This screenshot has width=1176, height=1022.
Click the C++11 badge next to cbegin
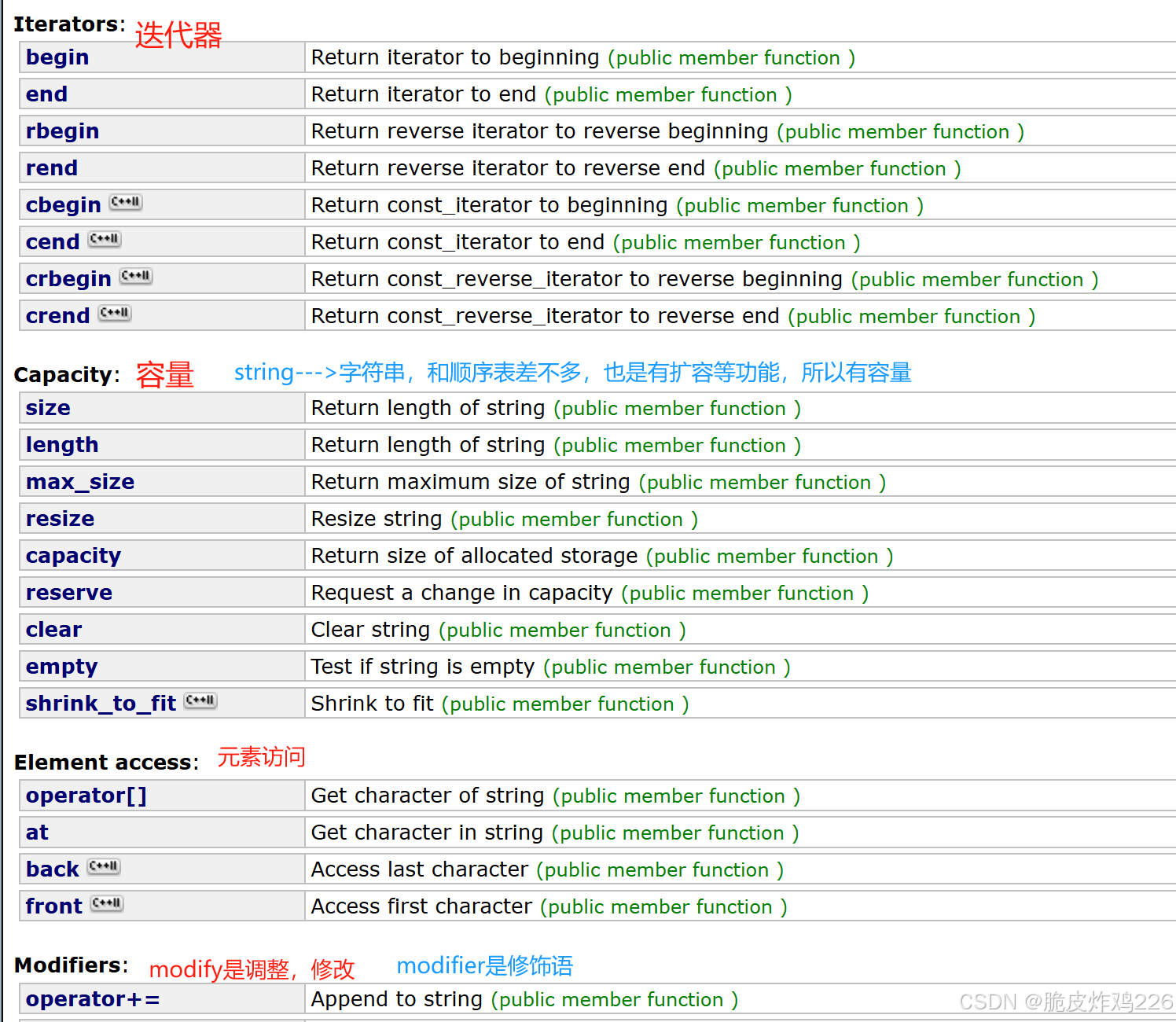click(x=126, y=202)
